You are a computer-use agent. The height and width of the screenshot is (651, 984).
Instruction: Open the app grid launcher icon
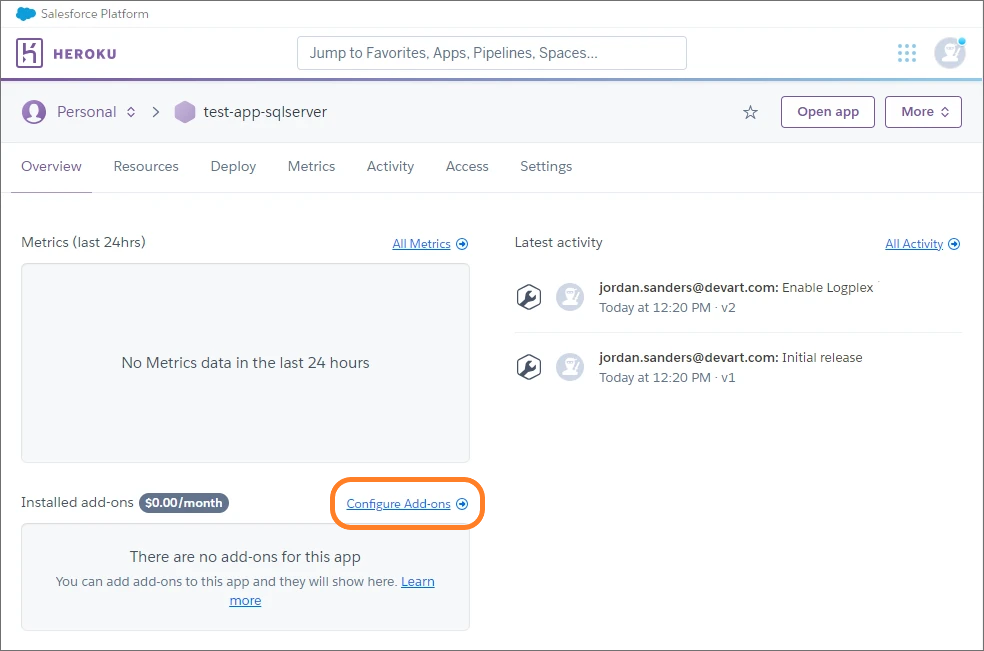(907, 53)
